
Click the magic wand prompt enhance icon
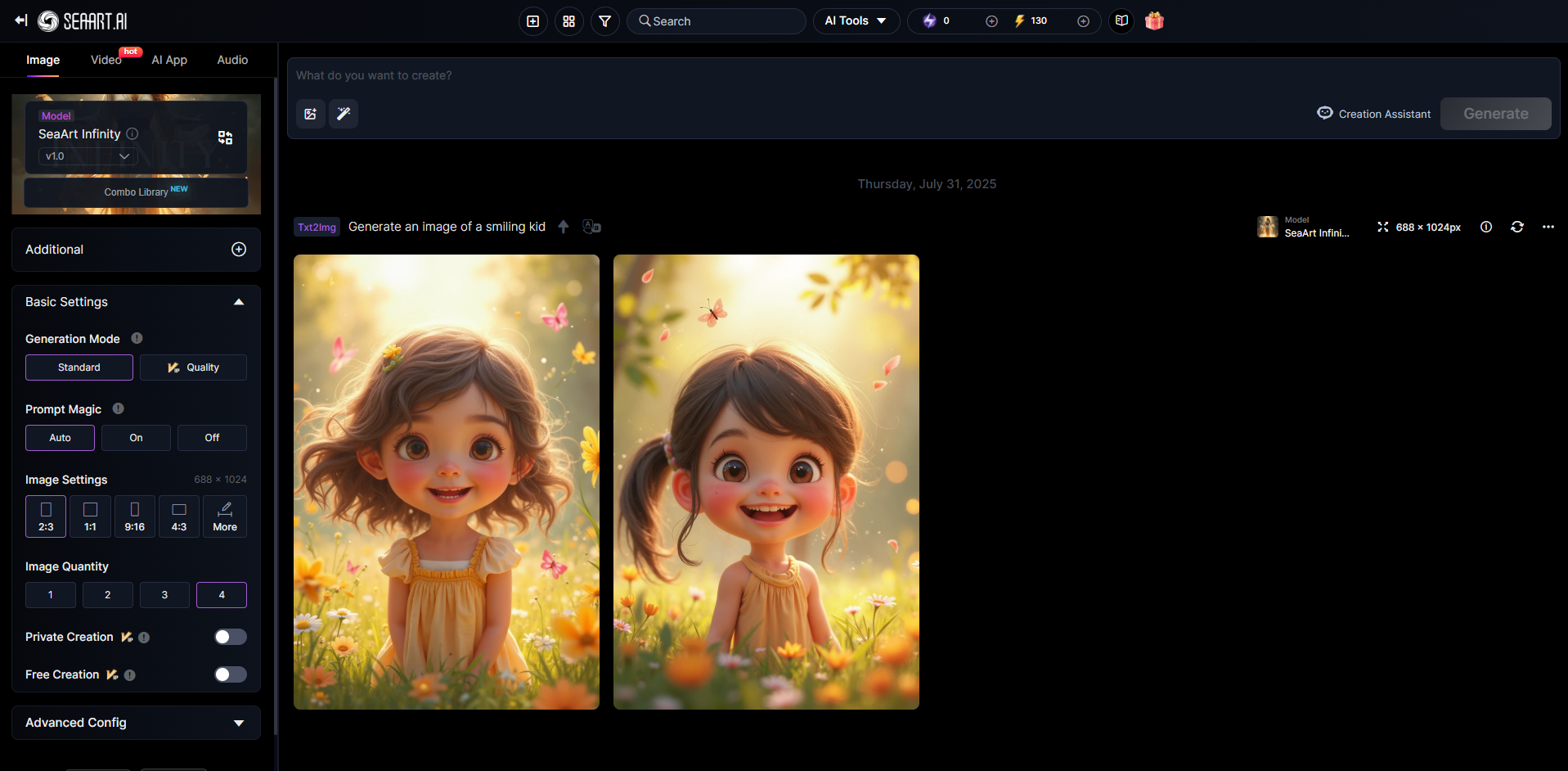tap(344, 114)
